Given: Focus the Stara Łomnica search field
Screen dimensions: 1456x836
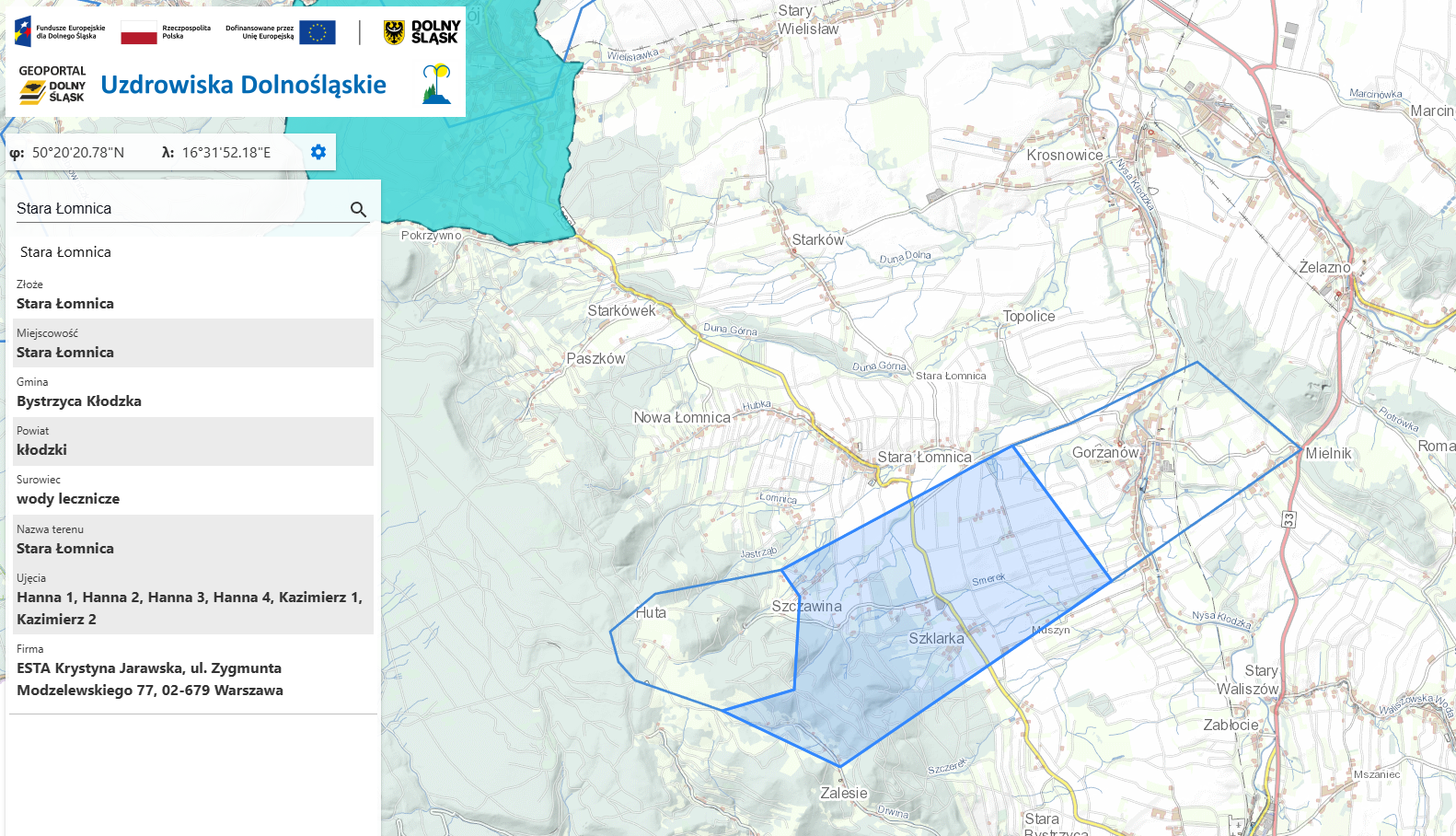Looking at the screenshot, I should point(179,209).
